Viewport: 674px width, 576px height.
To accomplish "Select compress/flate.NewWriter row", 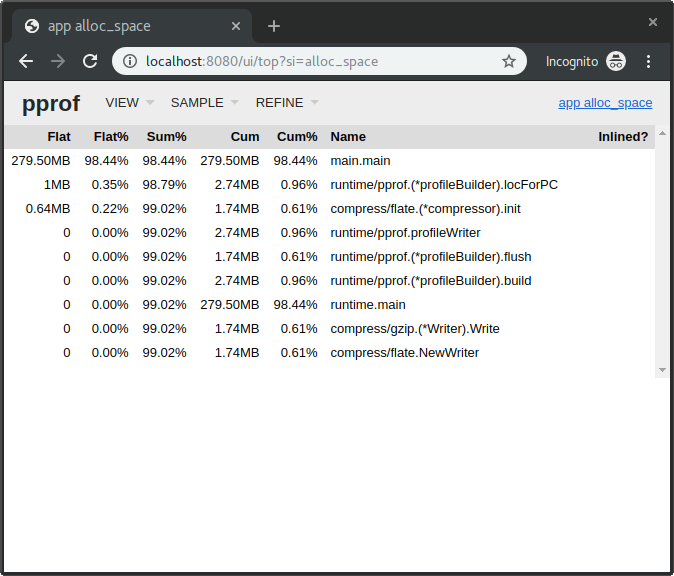I will (x=330, y=353).
